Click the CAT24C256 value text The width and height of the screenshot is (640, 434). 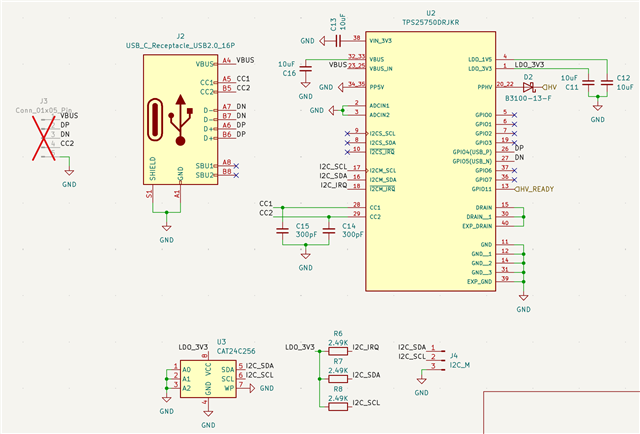coord(236,351)
